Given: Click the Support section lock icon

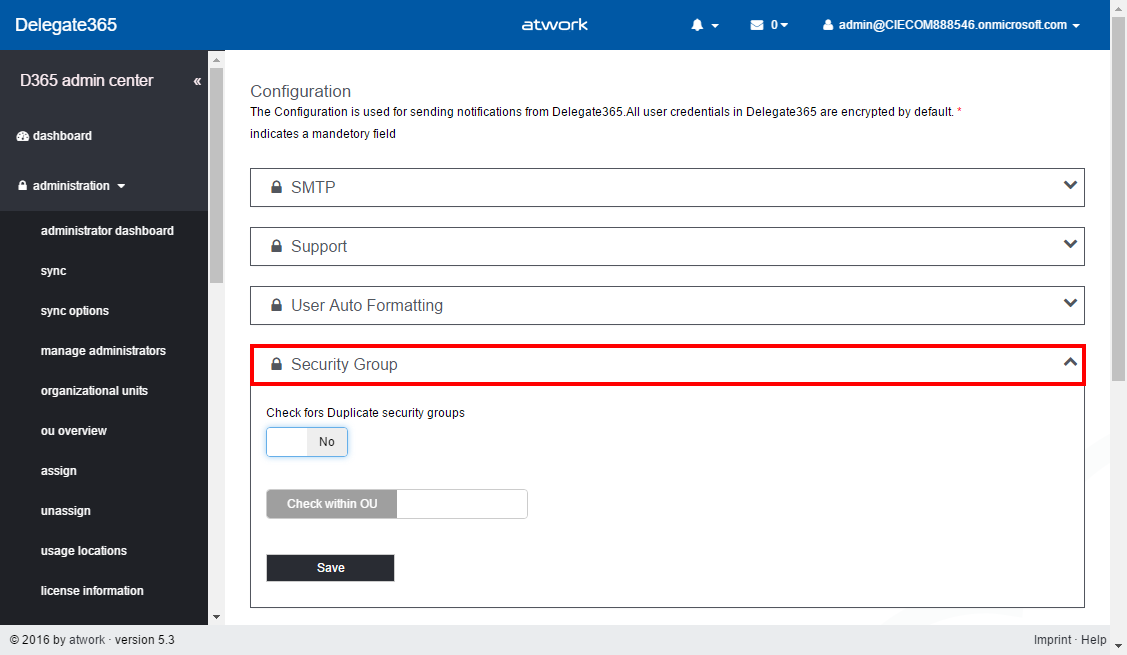Looking at the screenshot, I should [x=276, y=246].
